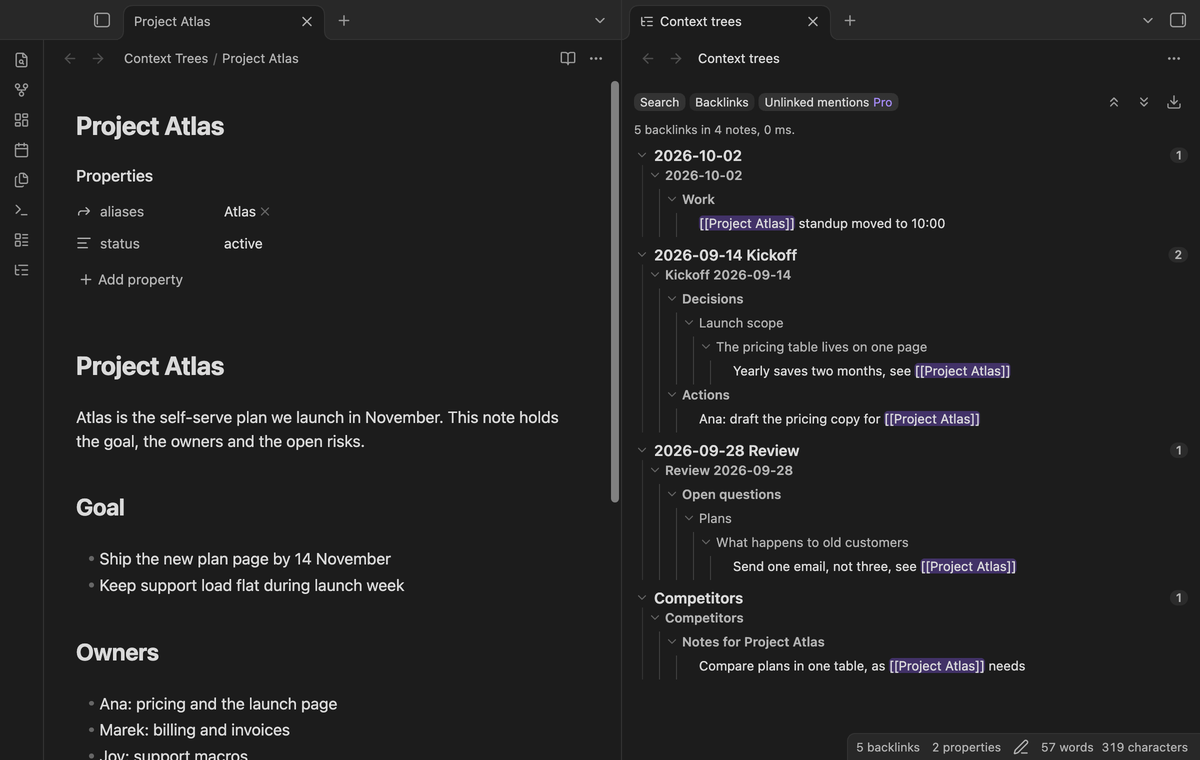Open daily note calendar icon
Screen dimensions: 1200x760
[21, 150]
